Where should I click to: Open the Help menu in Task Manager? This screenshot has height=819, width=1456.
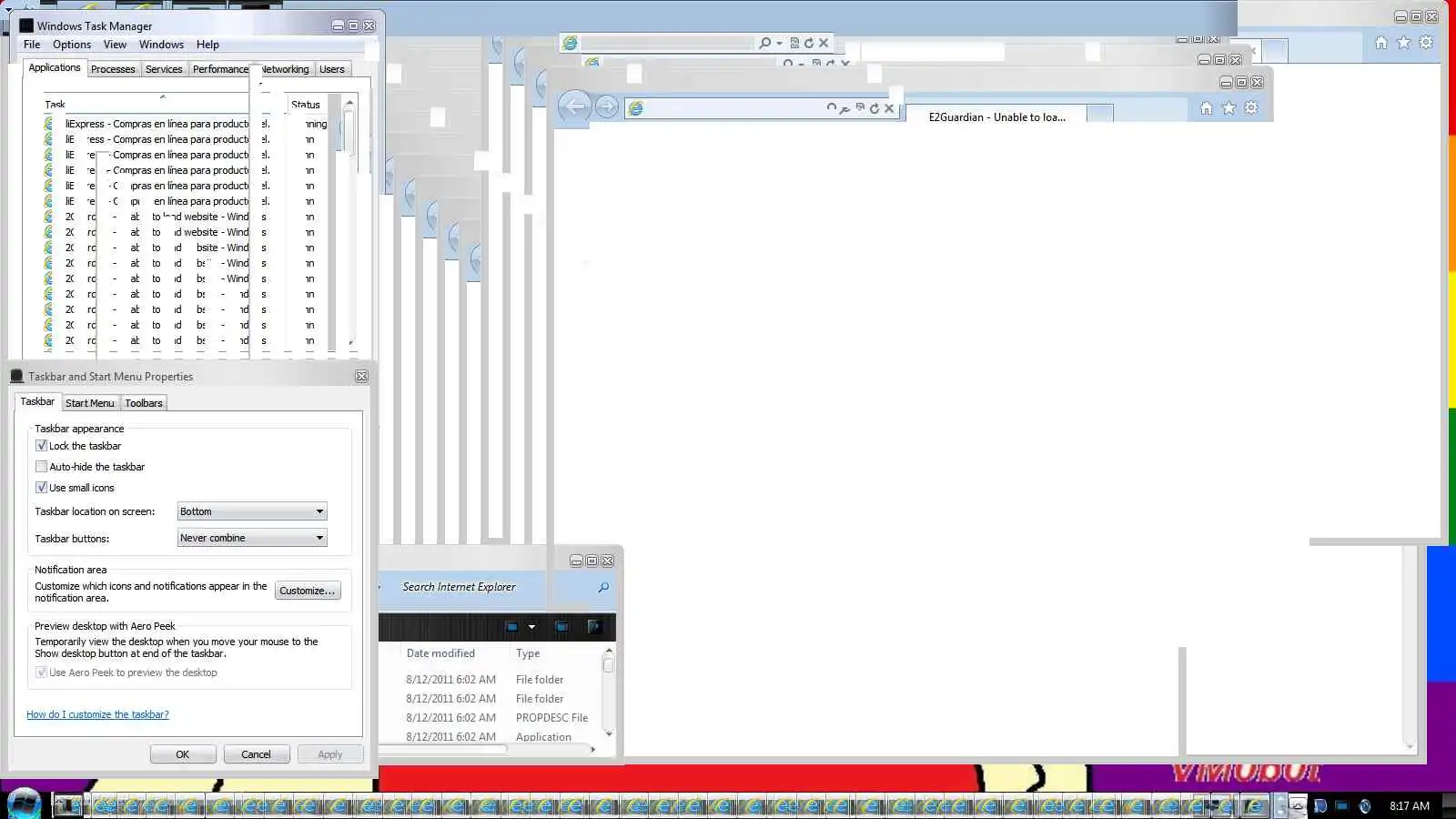tap(207, 45)
